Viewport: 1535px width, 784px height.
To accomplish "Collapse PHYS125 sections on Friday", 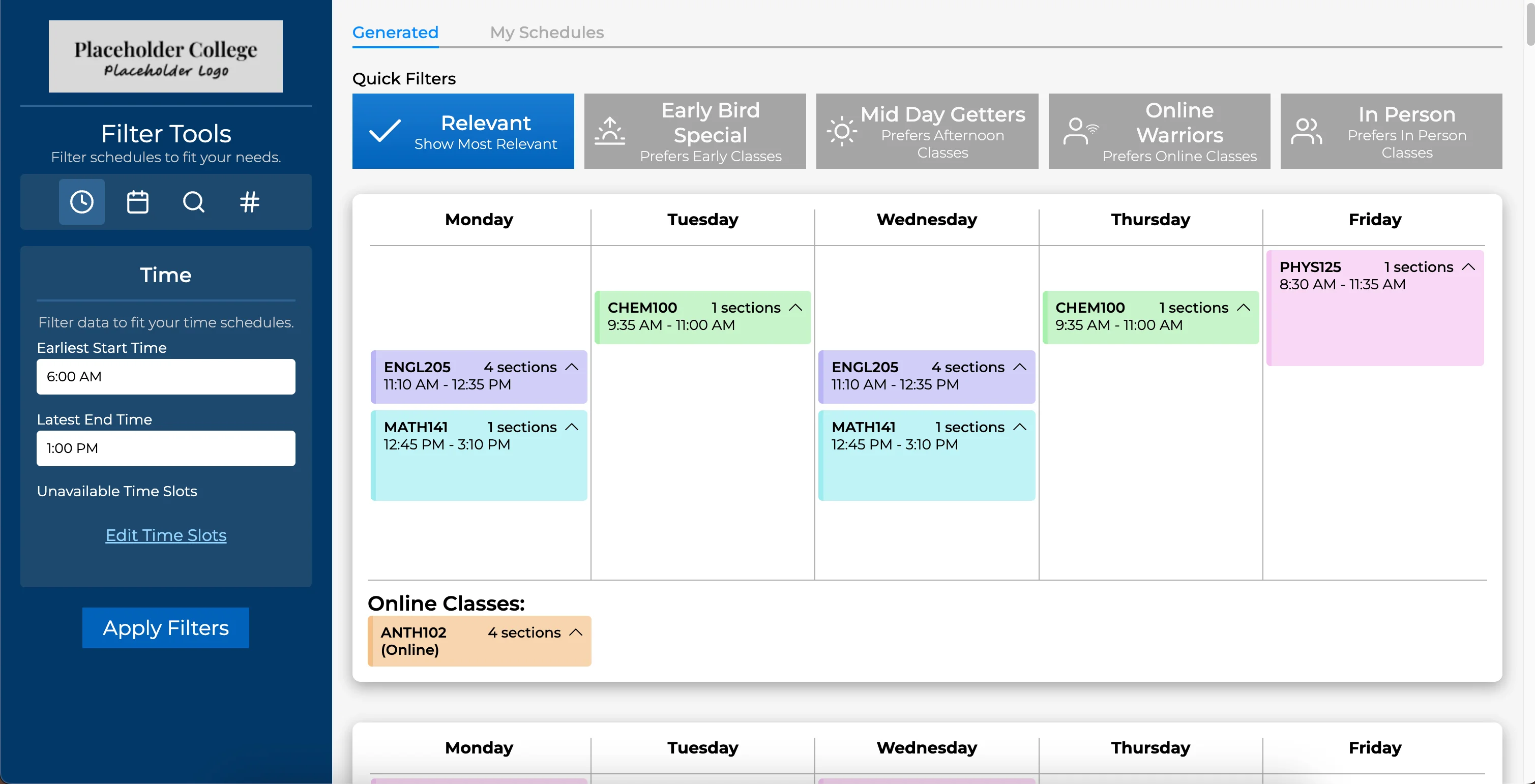I will [1468, 267].
